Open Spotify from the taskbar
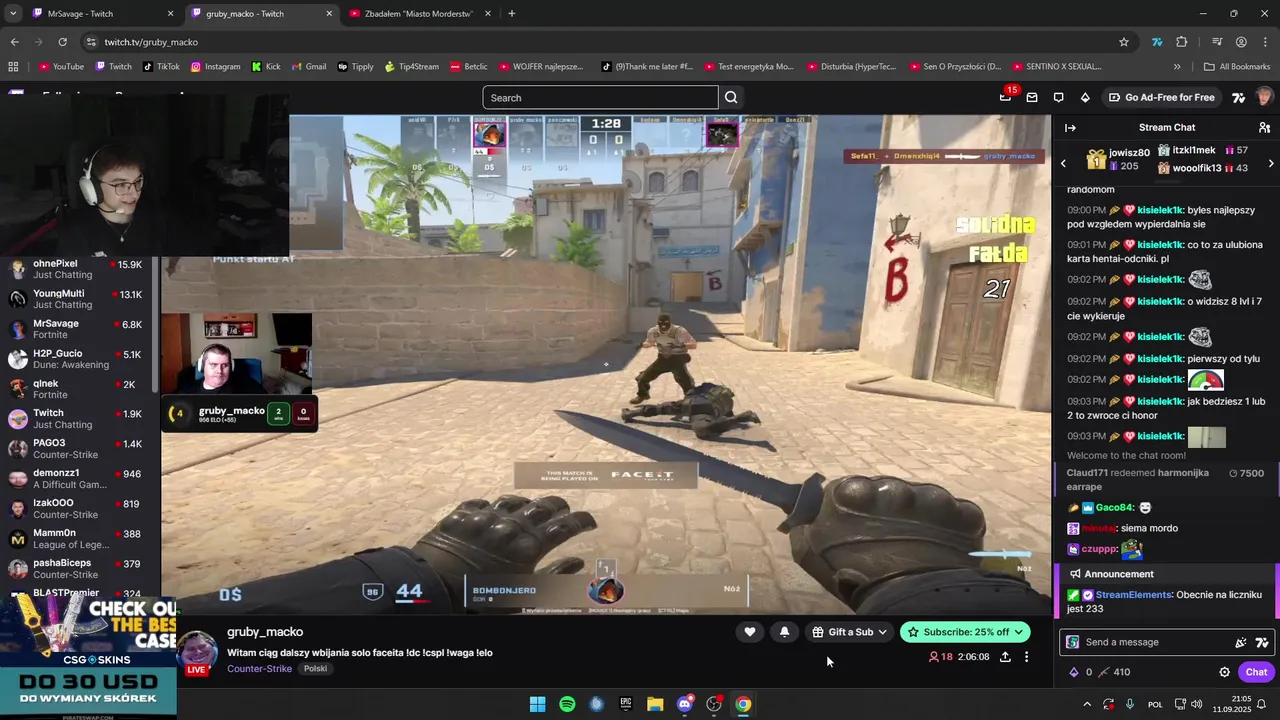Screen dimensions: 1280x720 coord(567,704)
